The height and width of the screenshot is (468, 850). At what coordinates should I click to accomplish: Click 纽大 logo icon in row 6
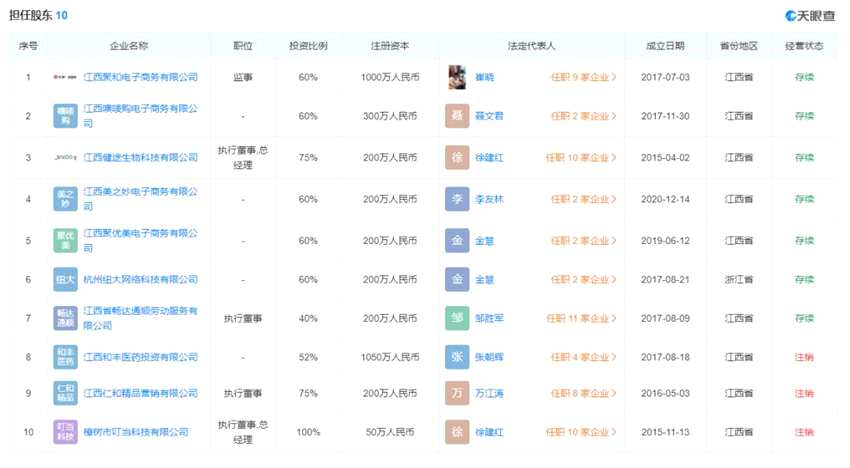click(65, 279)
